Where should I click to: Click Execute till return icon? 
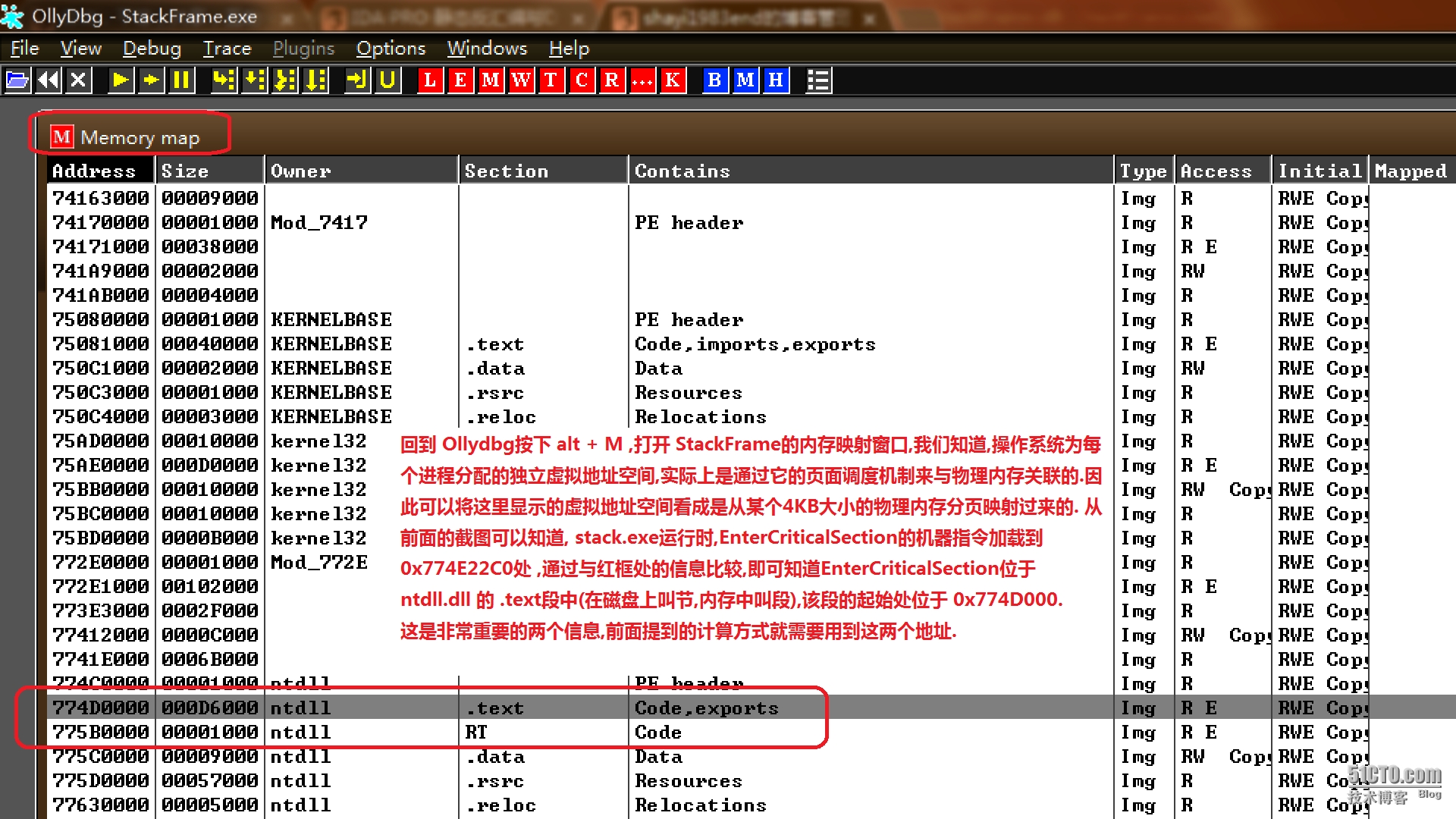[x=356, y=80]
